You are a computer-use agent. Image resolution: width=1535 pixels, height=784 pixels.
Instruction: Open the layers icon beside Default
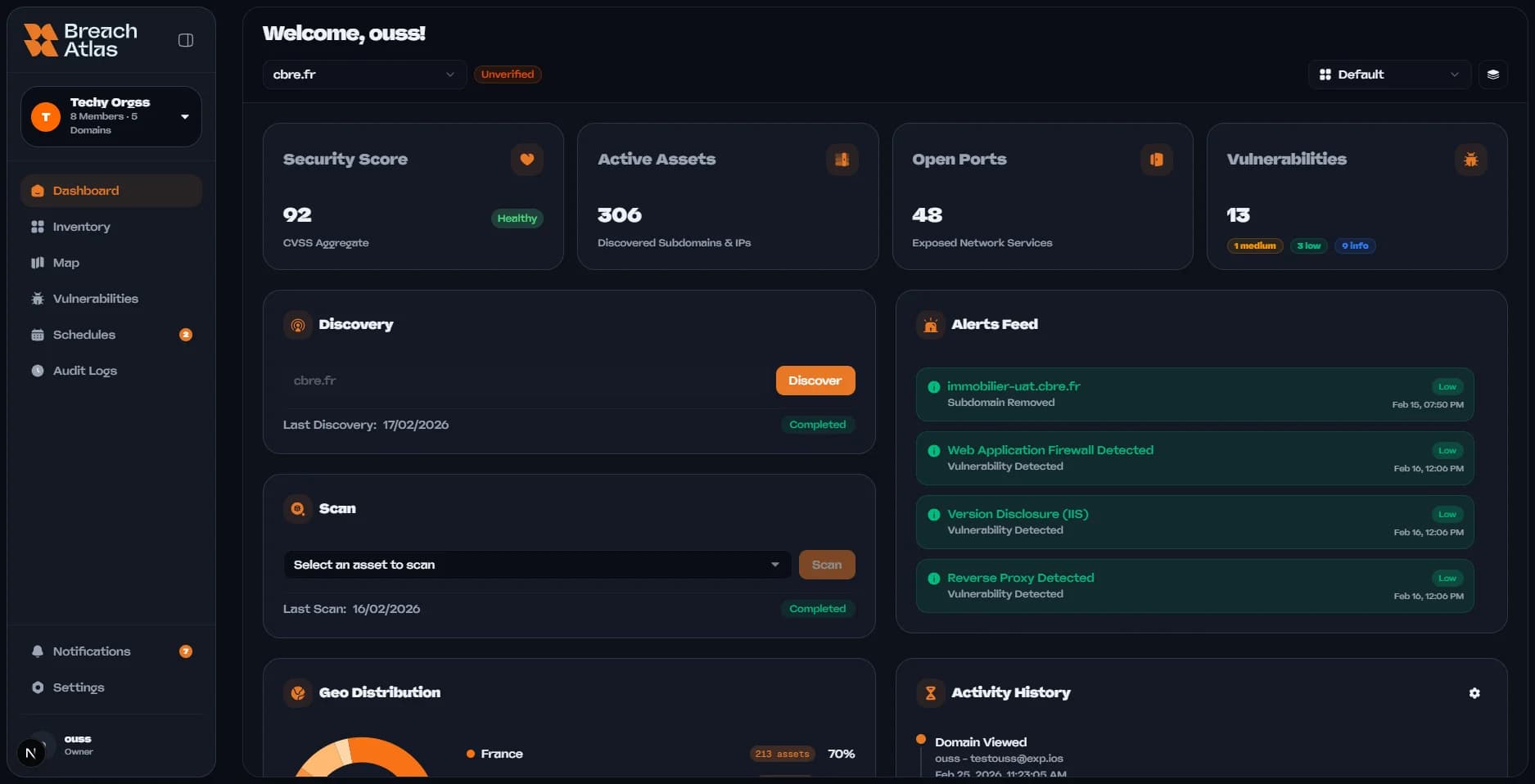pyautogui.click(x=1492, y=74)
